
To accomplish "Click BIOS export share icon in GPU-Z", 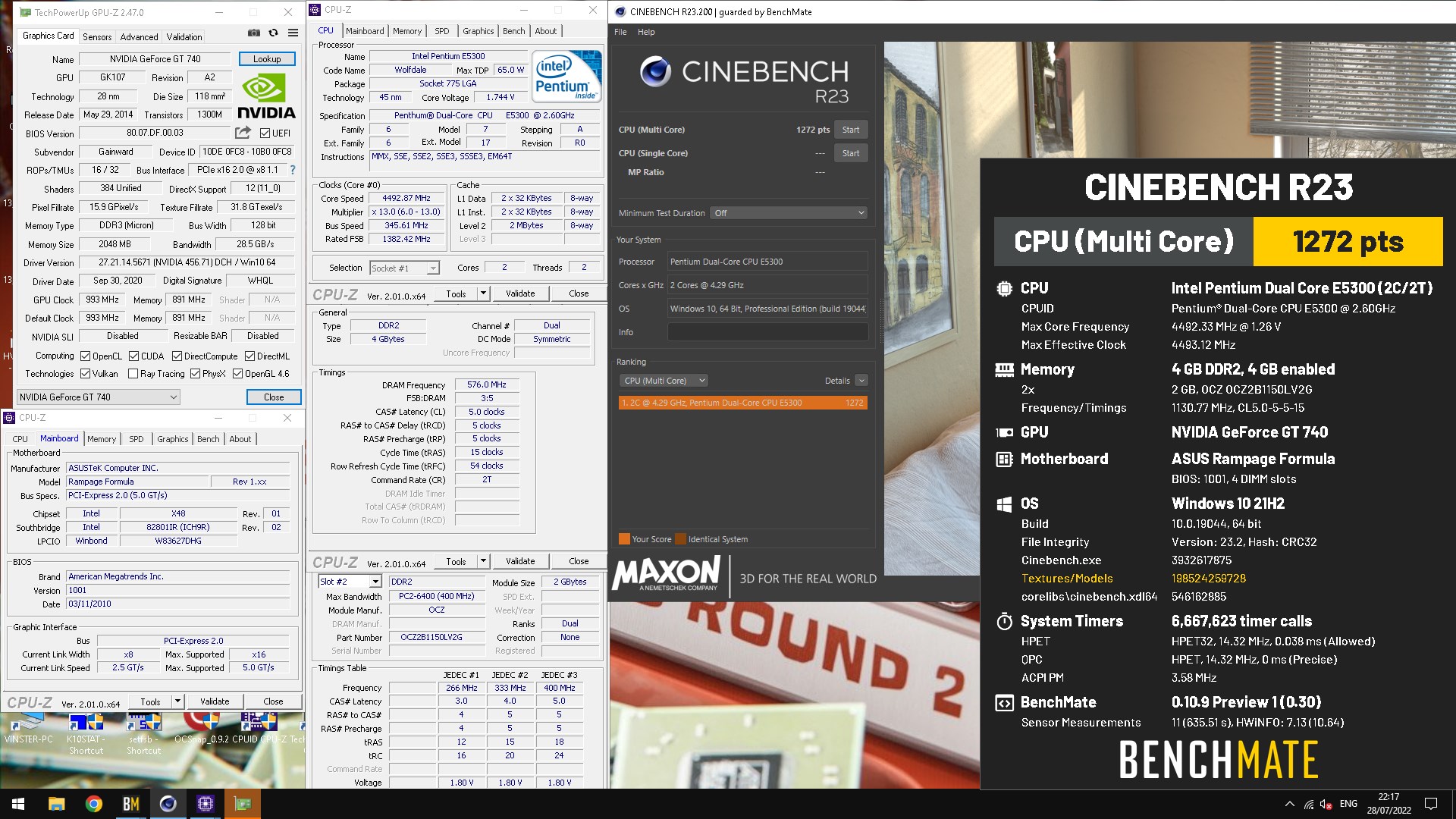I will tap(243, 133).
